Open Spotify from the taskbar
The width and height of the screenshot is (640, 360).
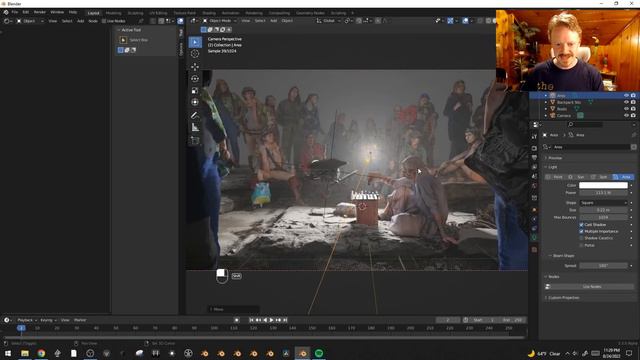pos(319,353)
